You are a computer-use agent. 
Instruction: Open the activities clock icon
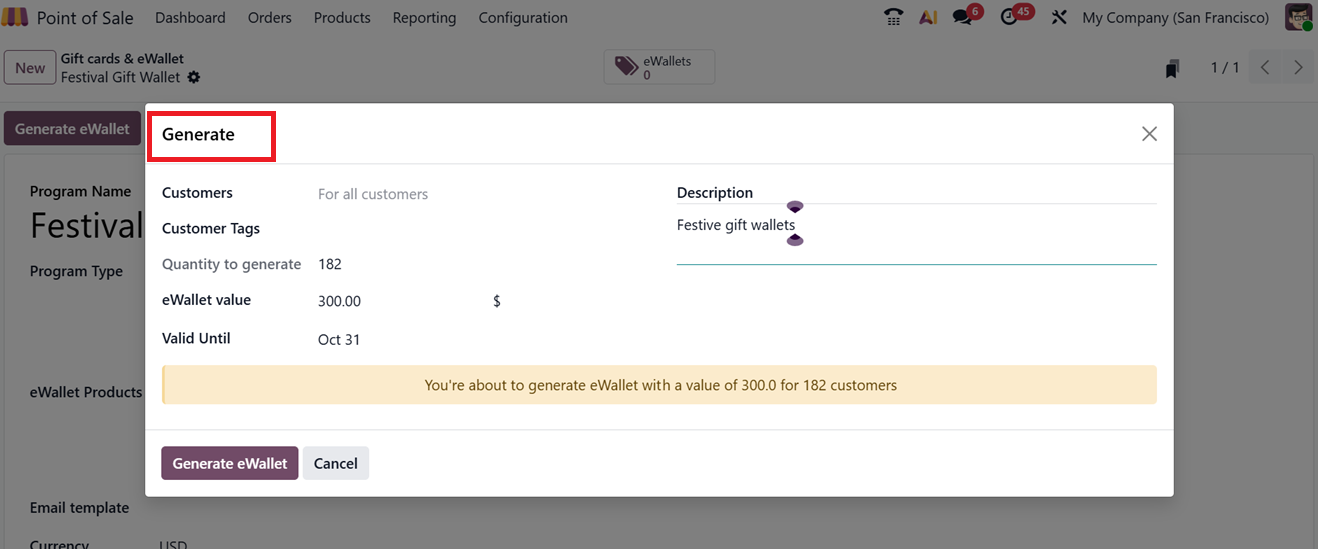1009,17
